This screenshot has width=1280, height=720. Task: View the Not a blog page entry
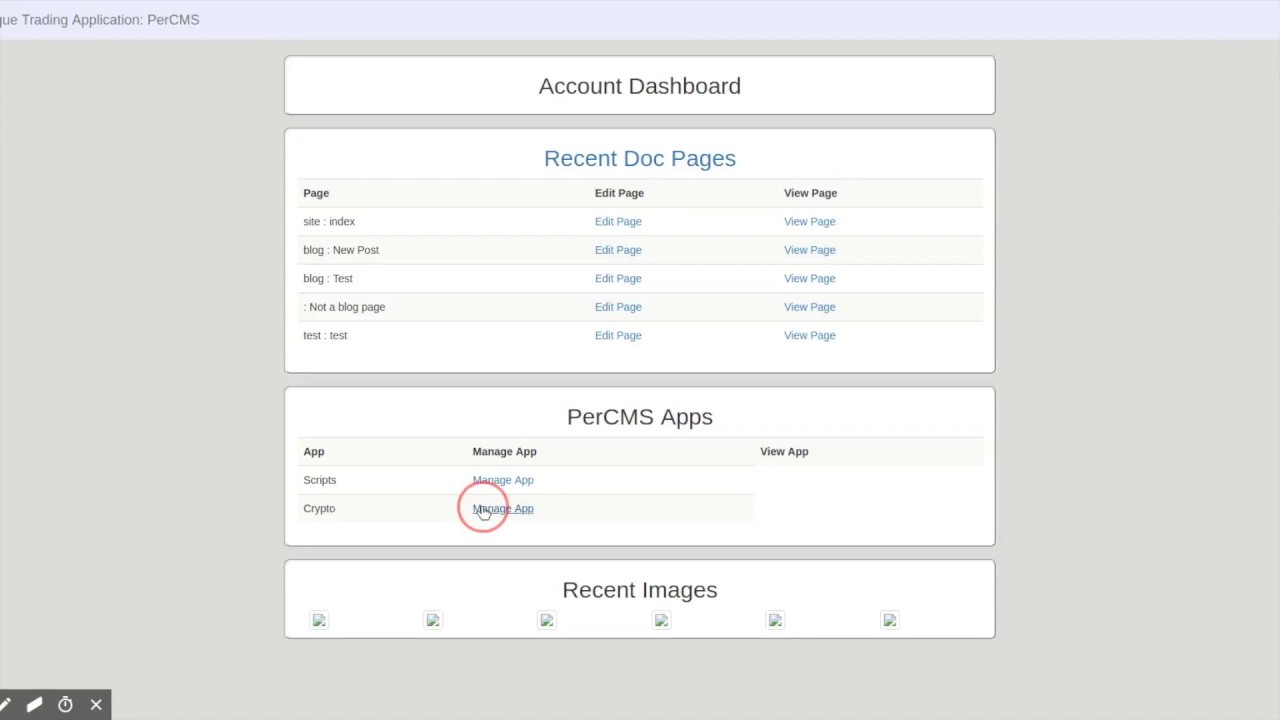pos(810,307)
